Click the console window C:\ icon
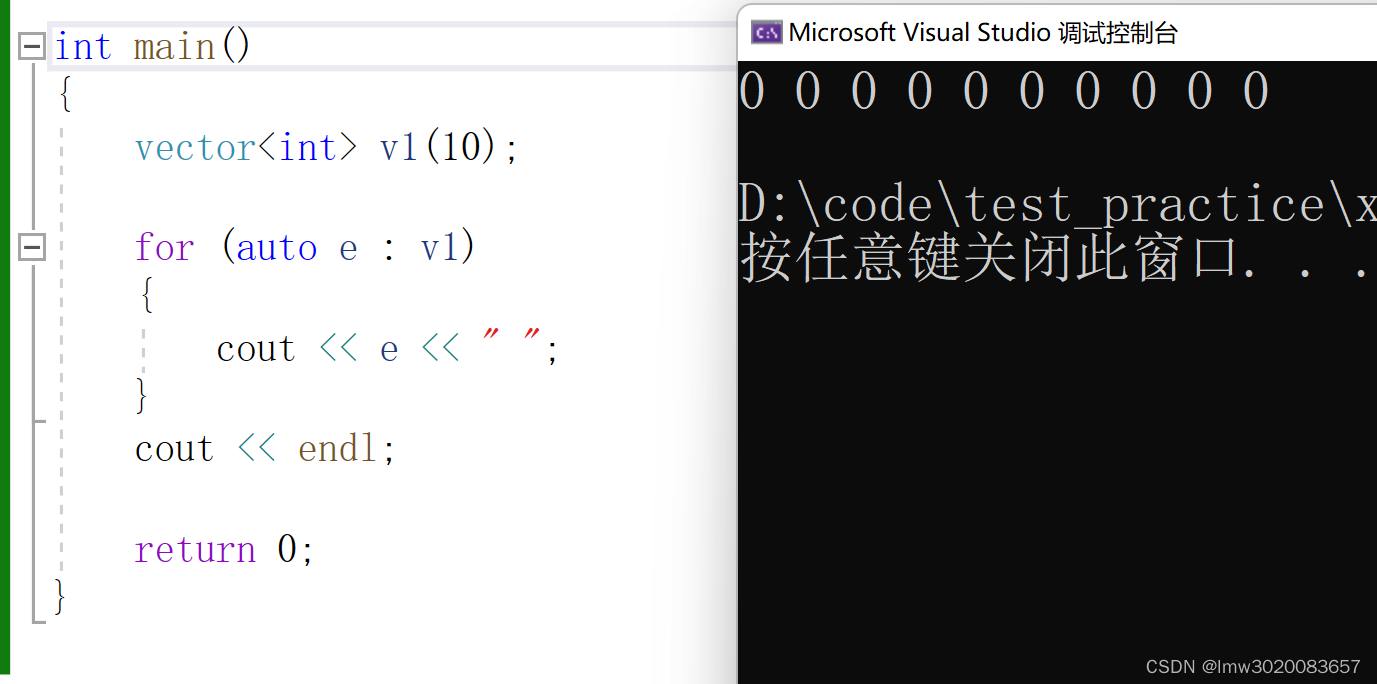The image size is (1377, 684). [x=765, y=32]
